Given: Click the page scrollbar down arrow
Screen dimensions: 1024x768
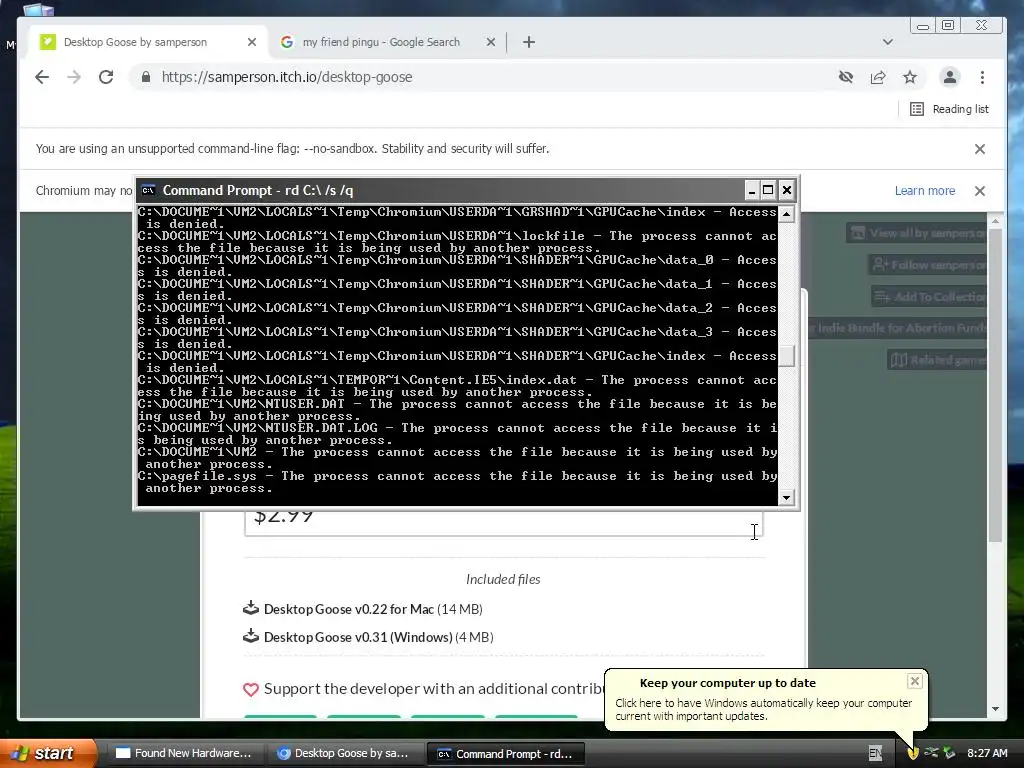Looking at the screenshot, I should pyautogui.click(x=995, y=709).
